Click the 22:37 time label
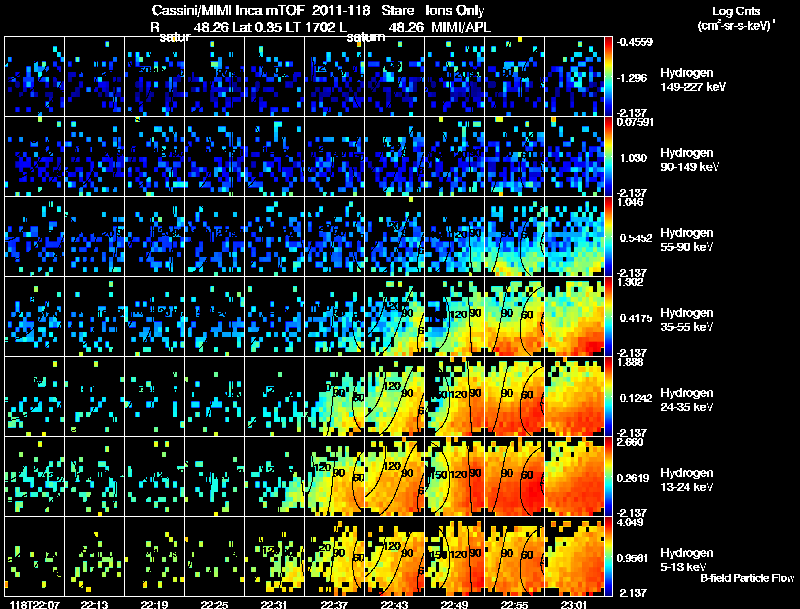The height and width of the screenshot is (609, 800). click(x=335, y=604)
